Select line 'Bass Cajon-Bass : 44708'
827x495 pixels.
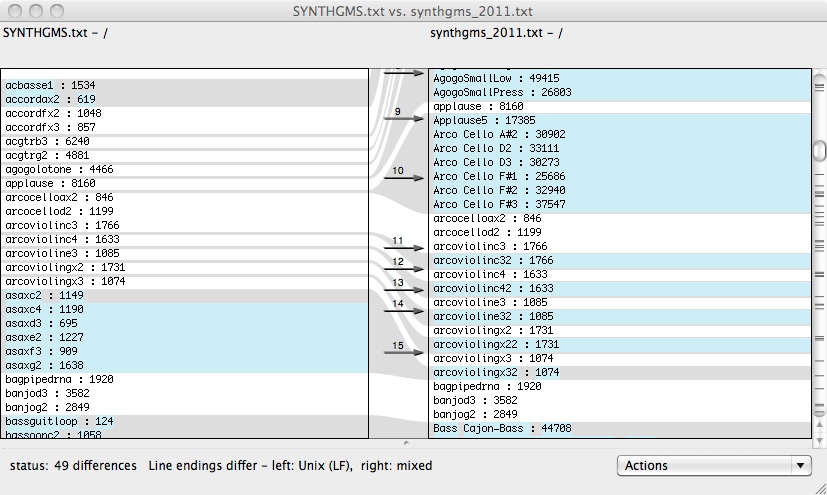coord(620,429)
